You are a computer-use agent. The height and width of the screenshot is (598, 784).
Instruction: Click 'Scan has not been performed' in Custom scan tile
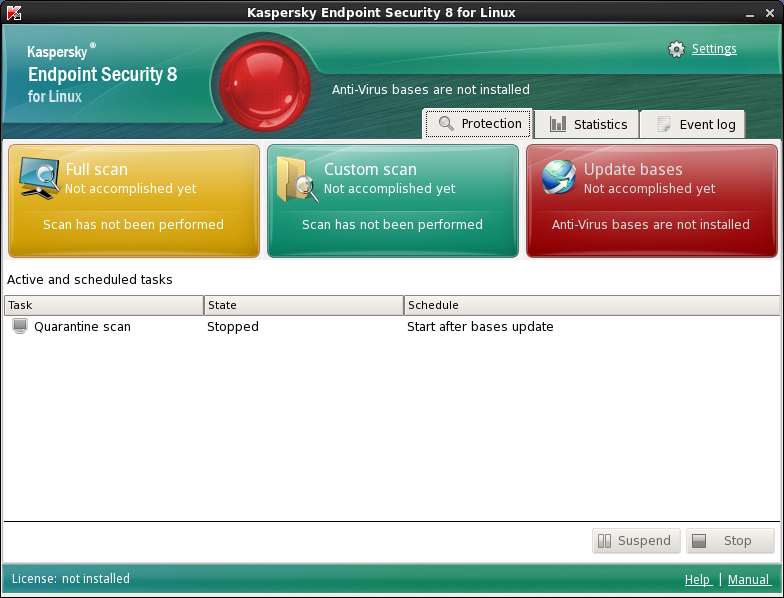point(392,224)
